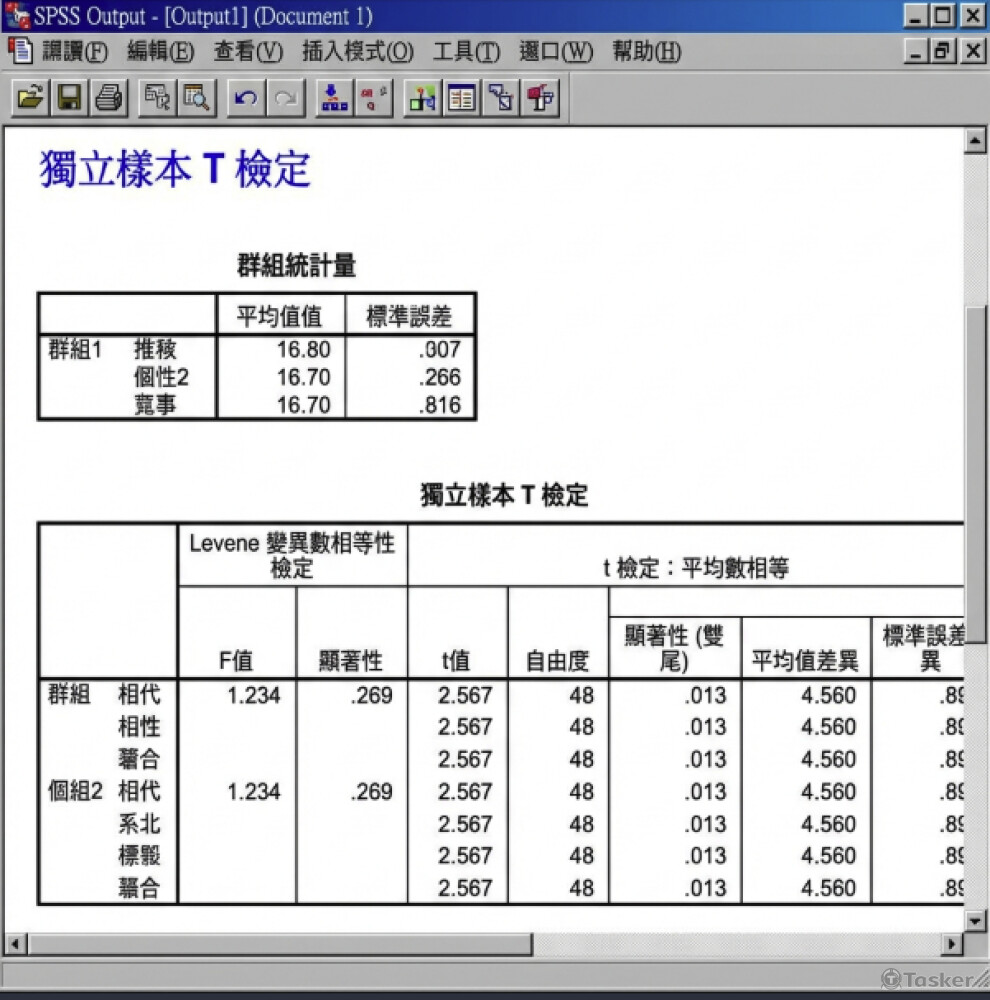Screen dimensions: 990x1000
Task: Open the 編輯(E) menu
Action: (x=160, y=51)
